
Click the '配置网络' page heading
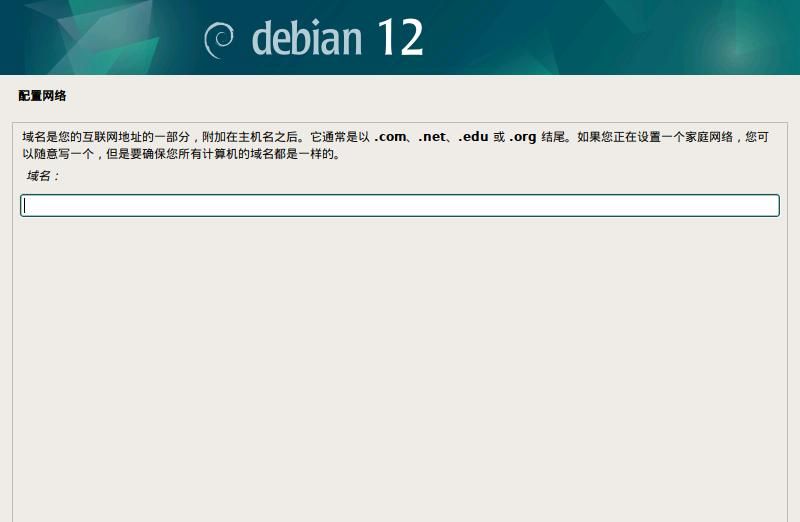[42, 96]
